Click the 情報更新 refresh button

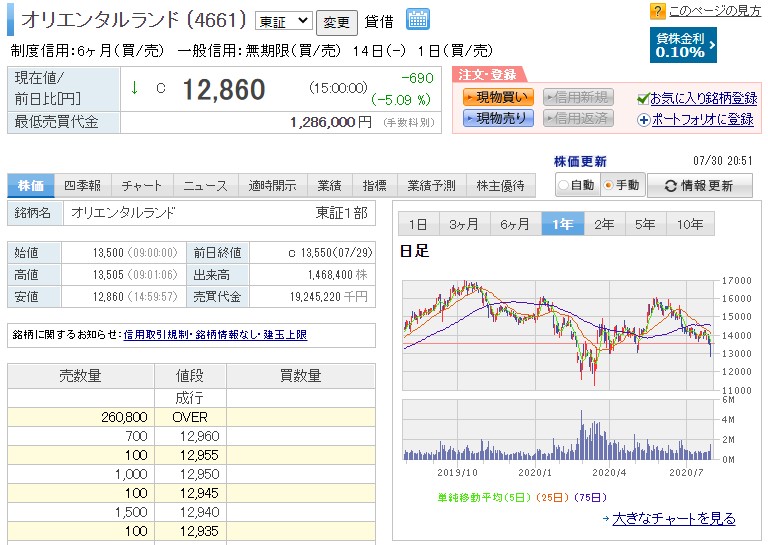(x=699, y=186)
